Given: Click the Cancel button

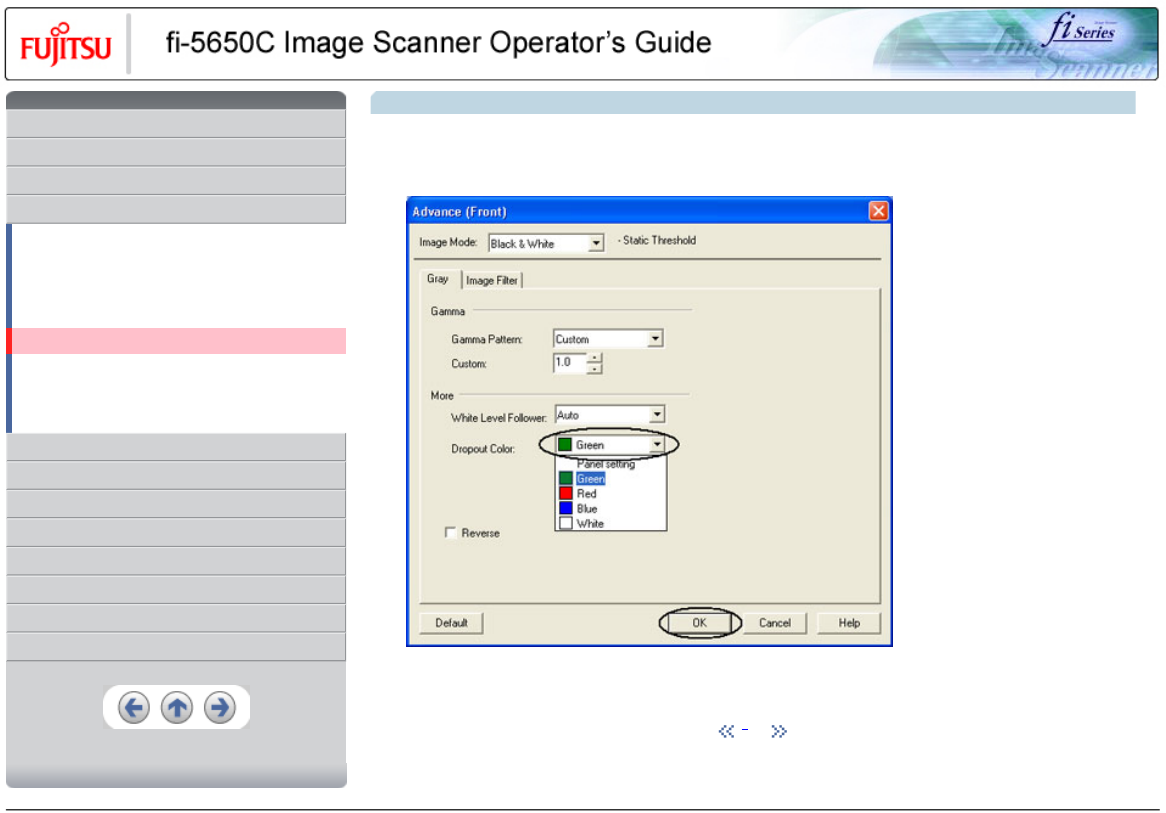Looking at the screenshot, I should 775,623.
